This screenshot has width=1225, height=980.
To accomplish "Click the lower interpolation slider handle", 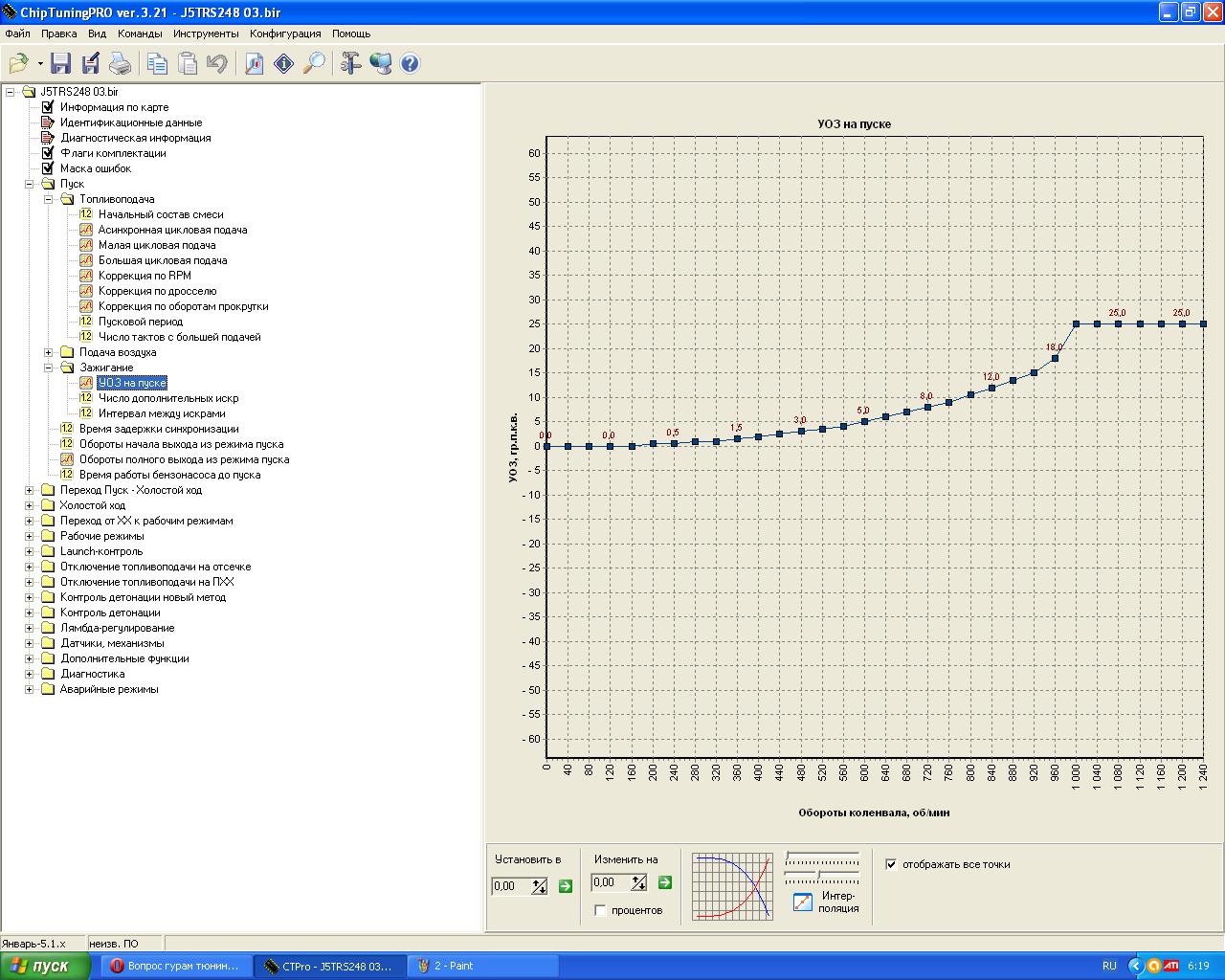I will tap(818, 875).
